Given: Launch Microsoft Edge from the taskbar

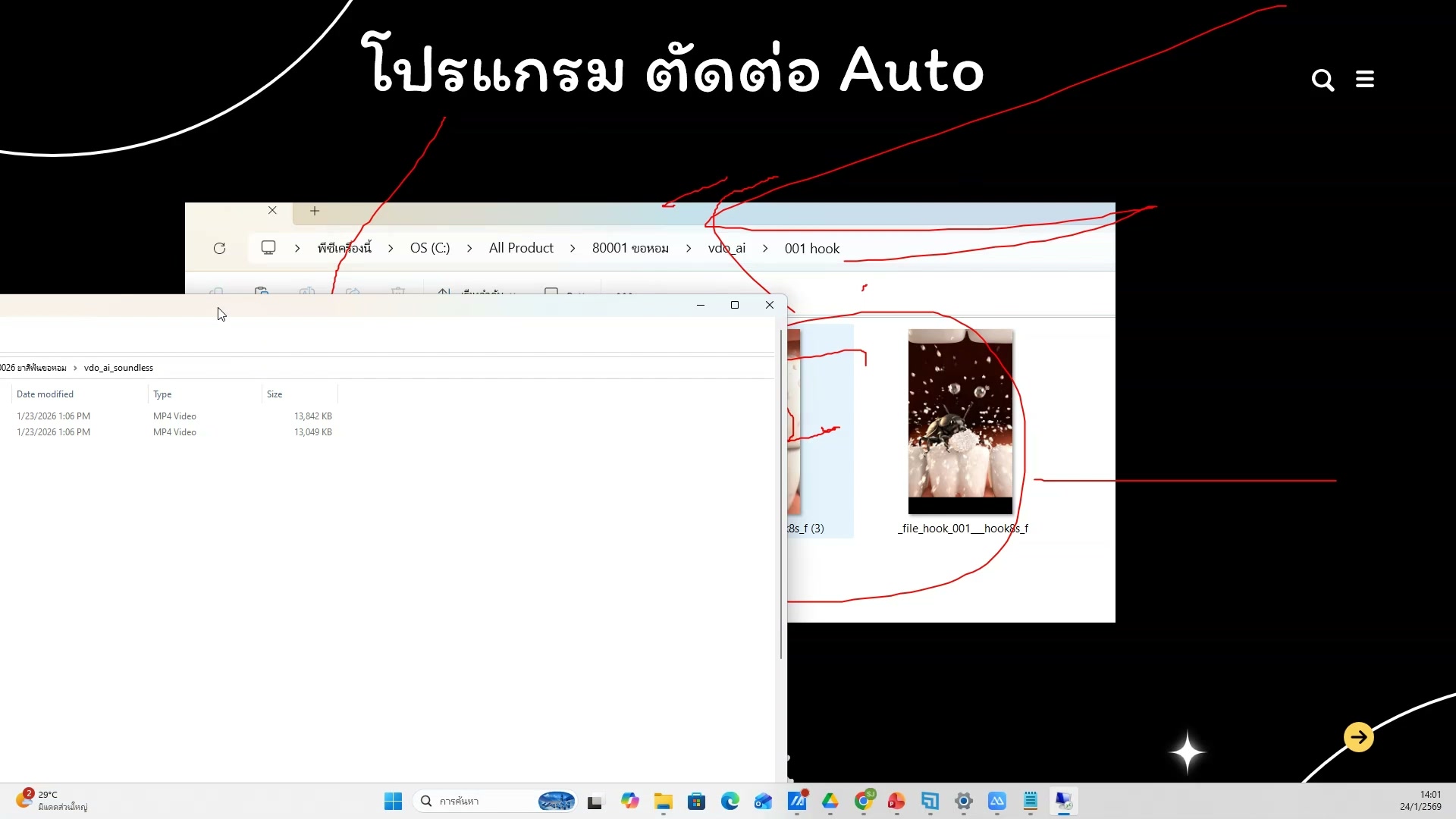Looking at the screenshot, I should [x=730, y=801].
